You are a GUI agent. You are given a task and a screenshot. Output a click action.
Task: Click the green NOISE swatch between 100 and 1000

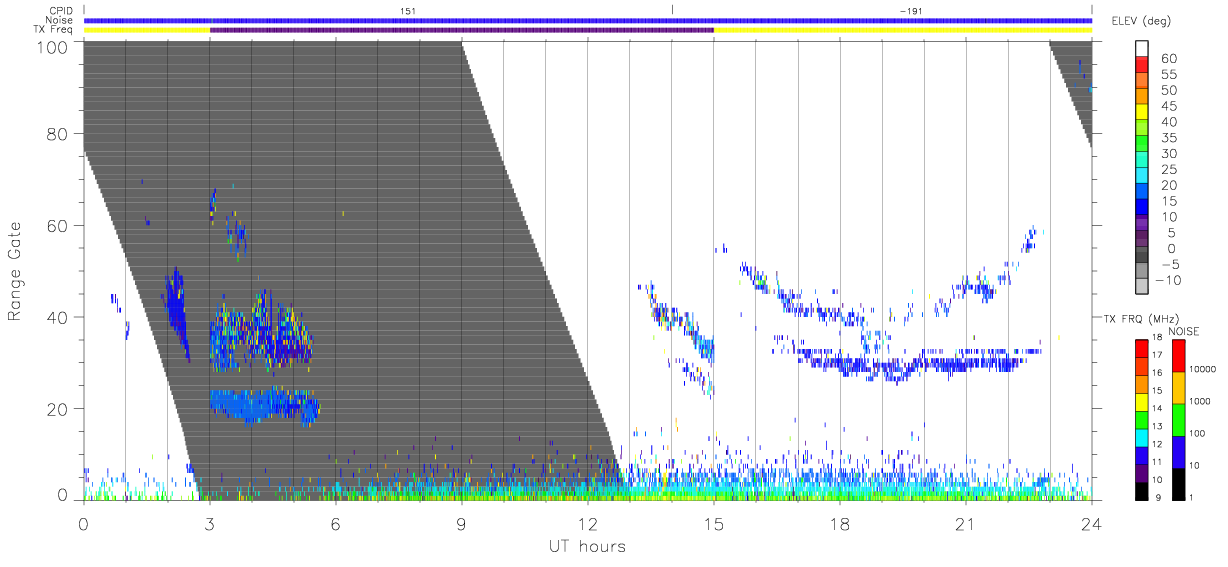(x=1181, y=420)
